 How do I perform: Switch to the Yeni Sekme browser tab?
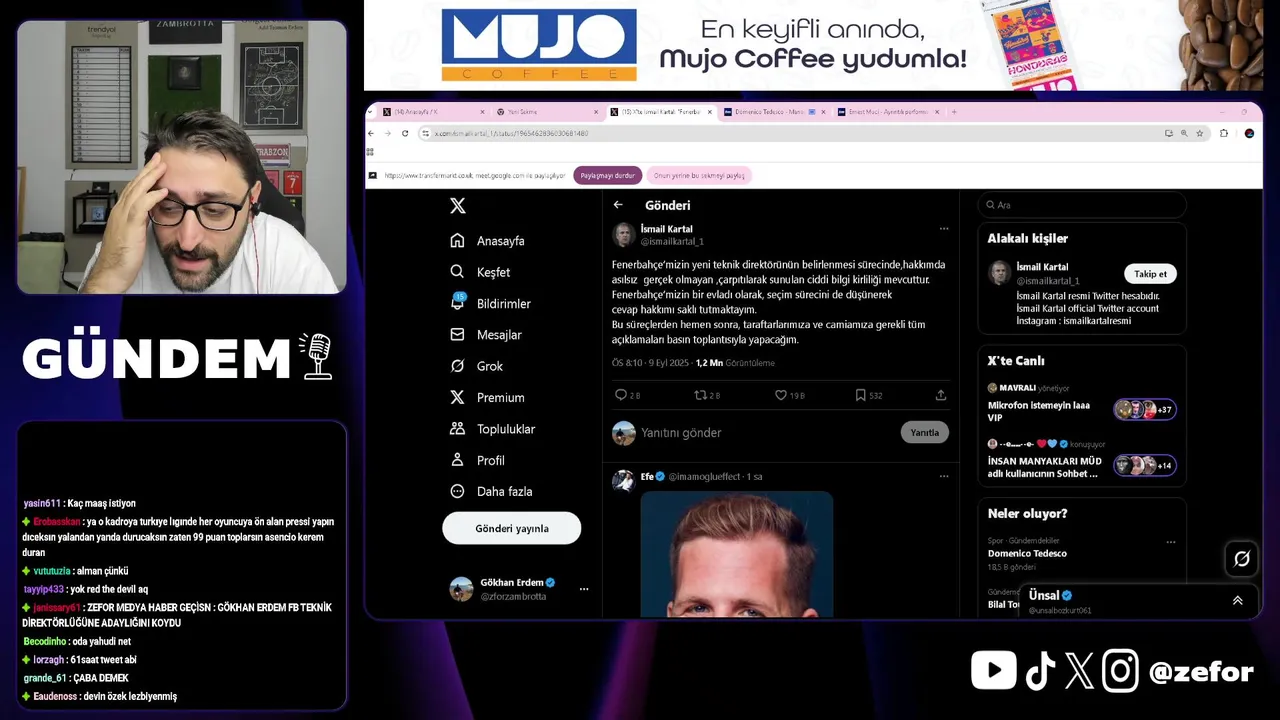click(548, 112)
